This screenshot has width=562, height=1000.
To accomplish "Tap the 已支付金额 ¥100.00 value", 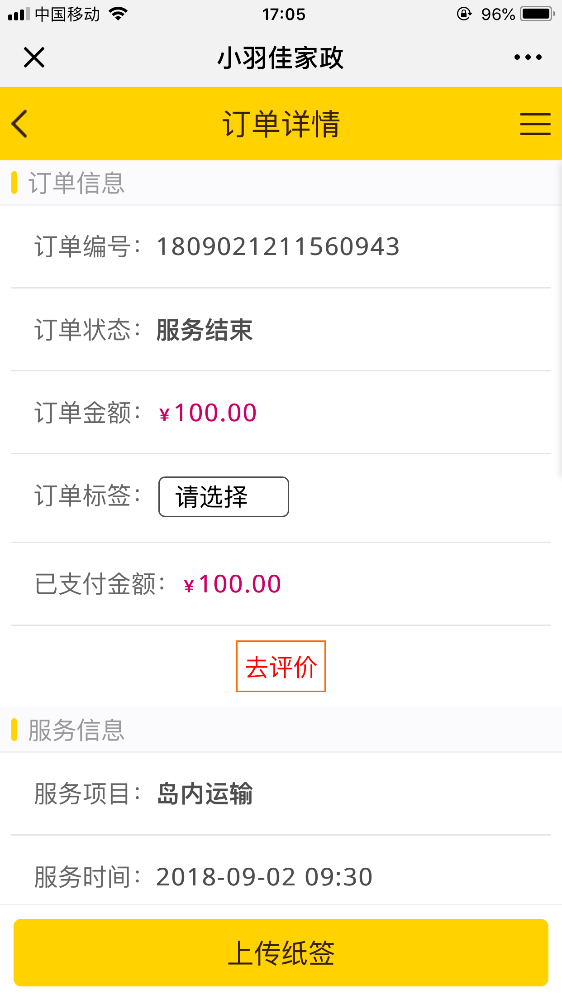I will click(x=232, y=584).
